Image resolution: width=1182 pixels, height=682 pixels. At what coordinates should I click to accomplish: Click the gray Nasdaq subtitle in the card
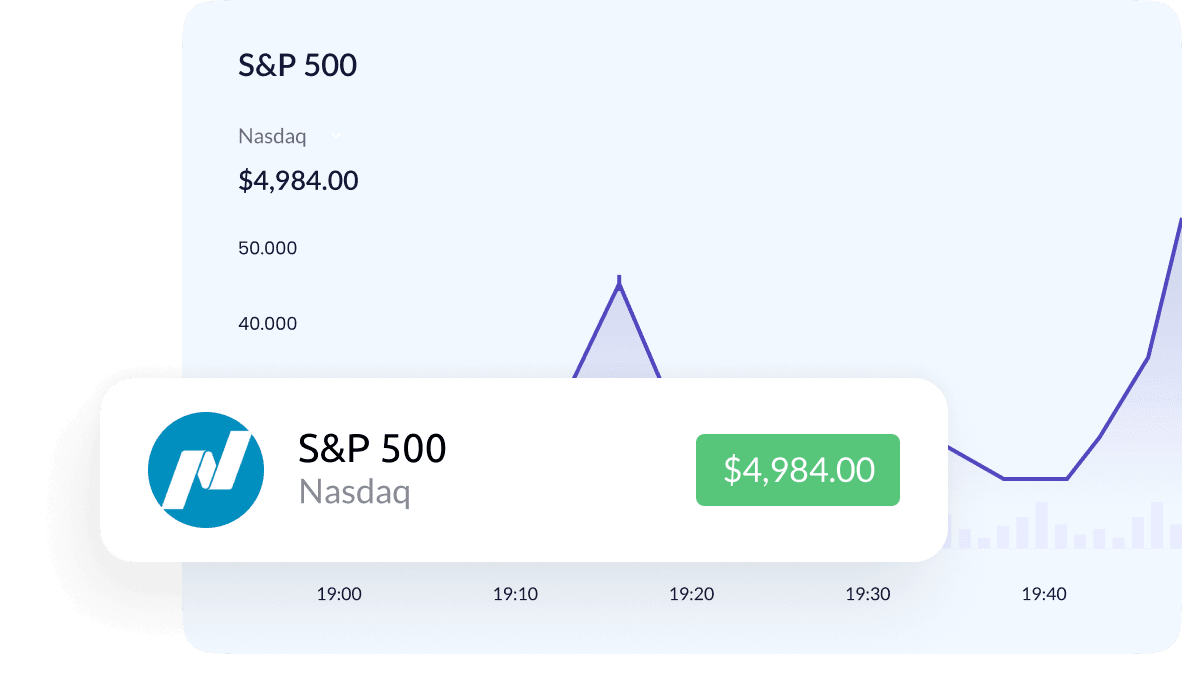coord(354,492)
